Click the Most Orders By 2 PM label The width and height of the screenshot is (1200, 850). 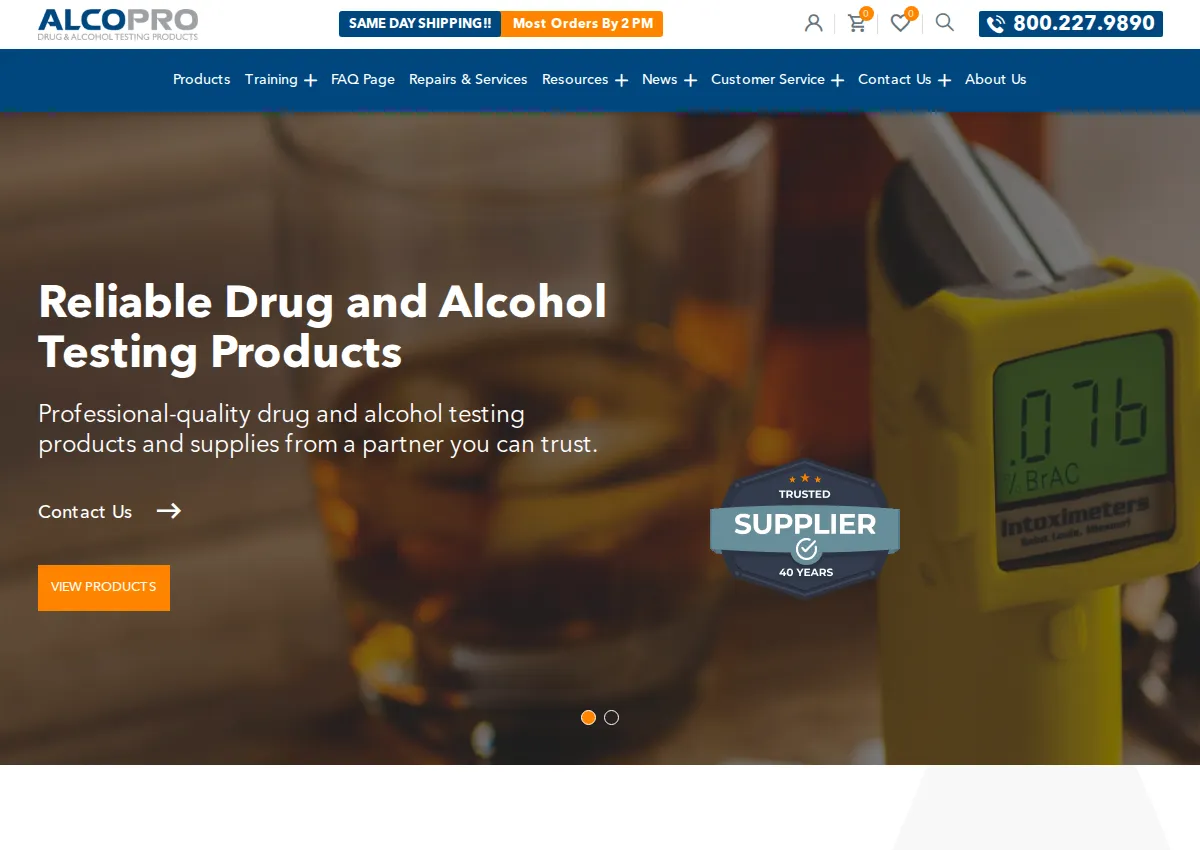pyautogui.click(x=582, y=24)
